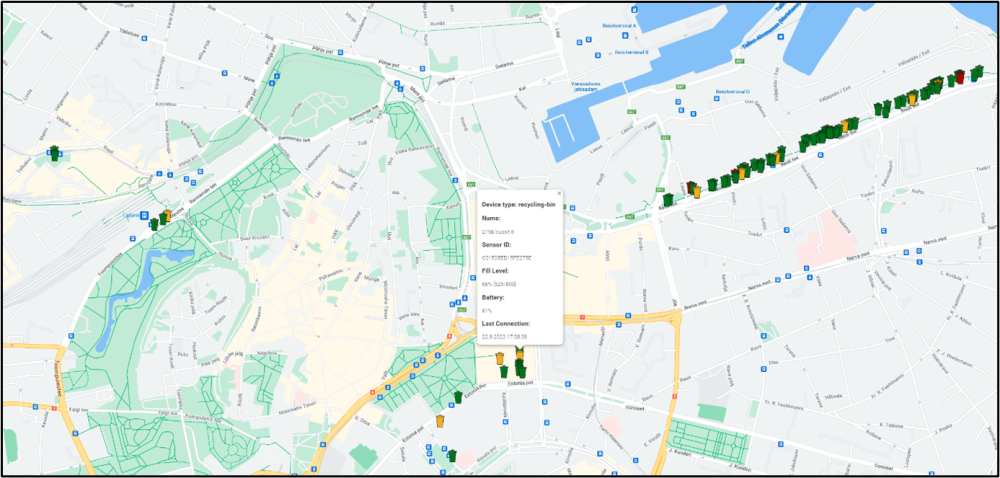
Task: Select the left orange bin below the popup
Action: [500, 358]
